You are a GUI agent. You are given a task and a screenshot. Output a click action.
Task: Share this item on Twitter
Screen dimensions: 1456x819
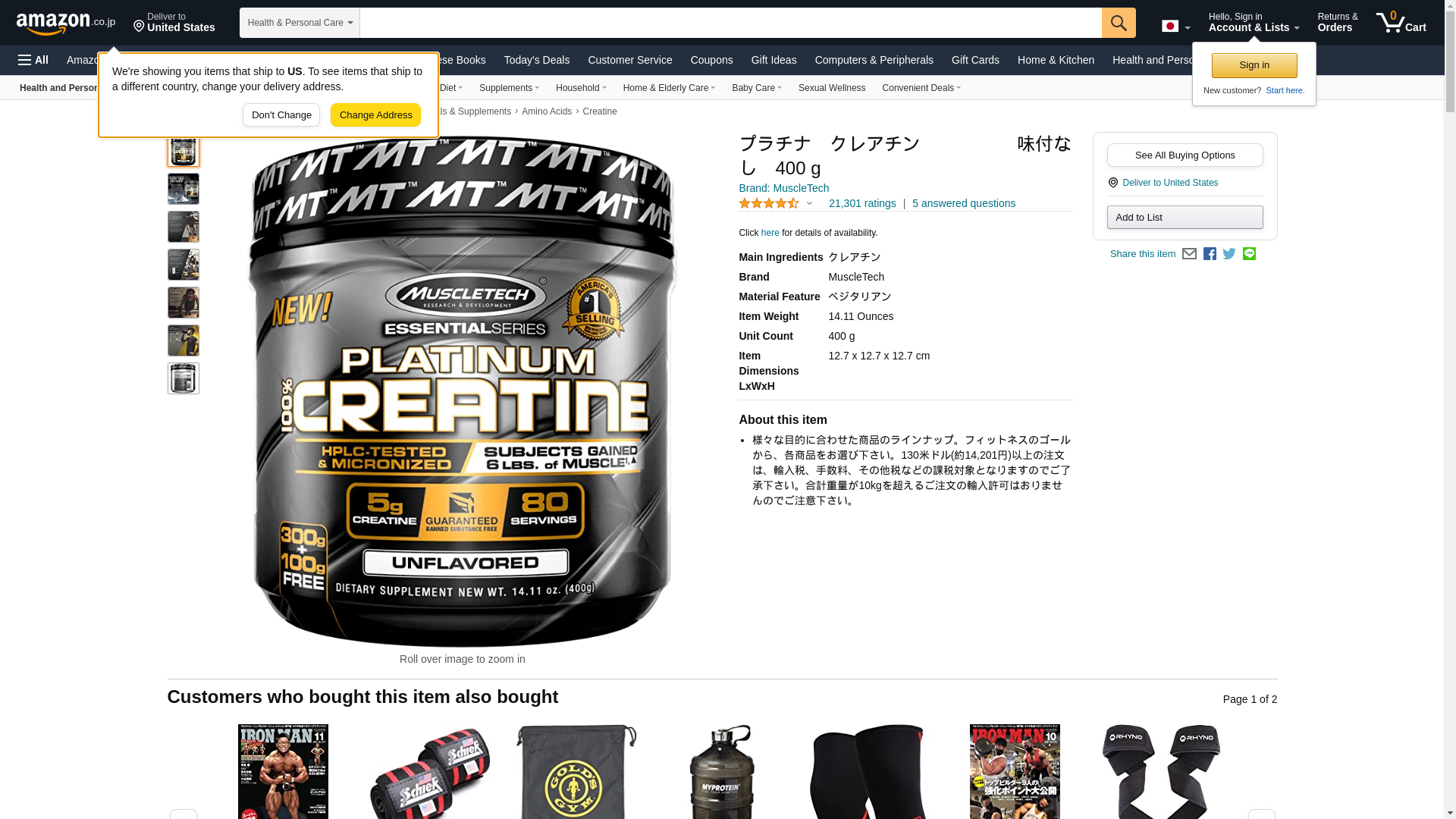(x=1229, y=254)
